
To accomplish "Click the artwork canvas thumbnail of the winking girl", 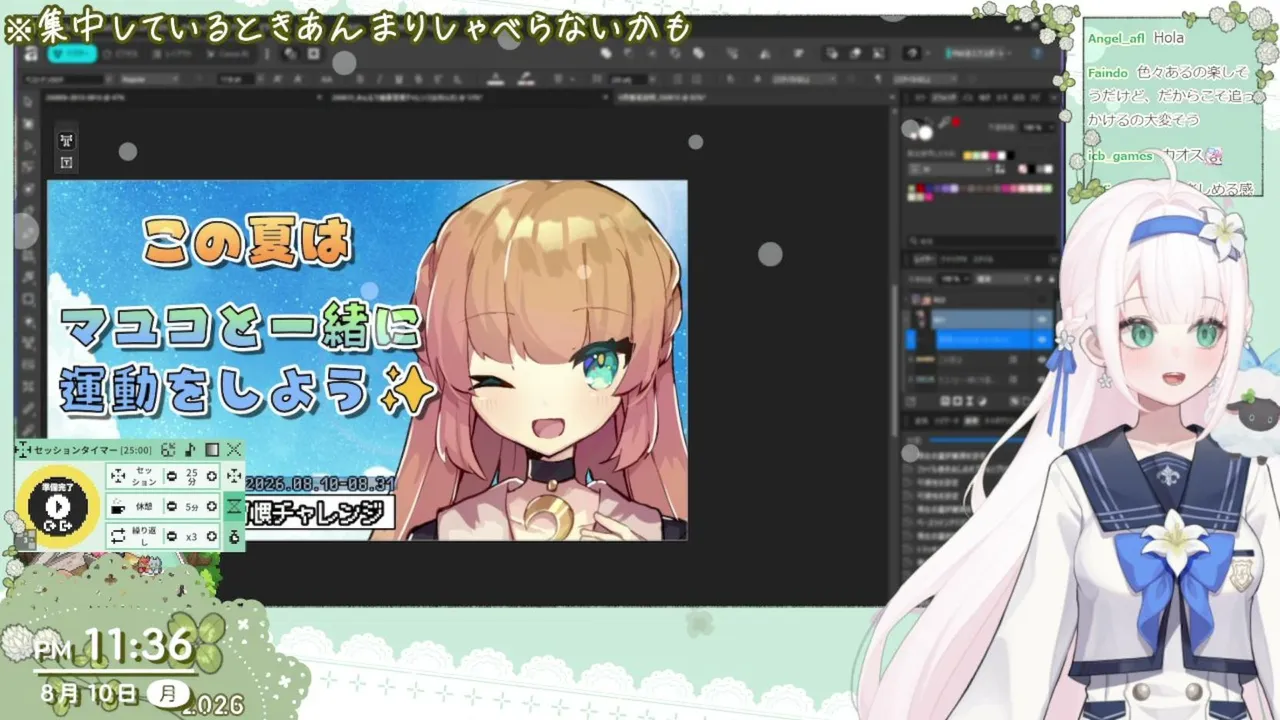I will (367, 360).
